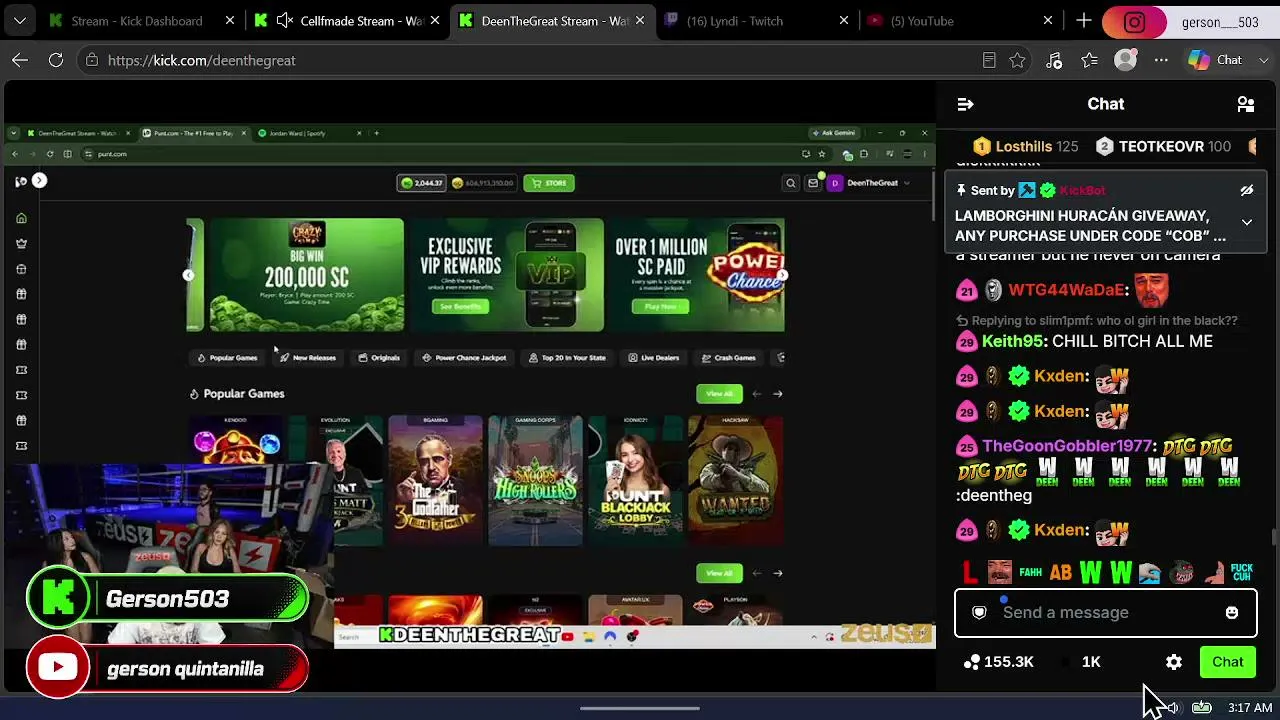Click the identity badge icon in message box
The image size is (1280, 720).
[x=980, y=613]
